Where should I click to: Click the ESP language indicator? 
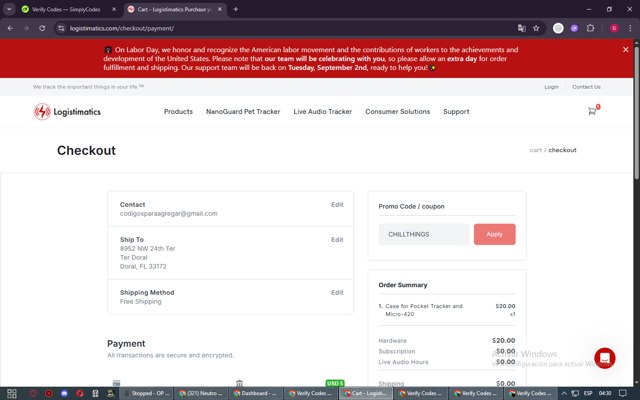(588, 393)
